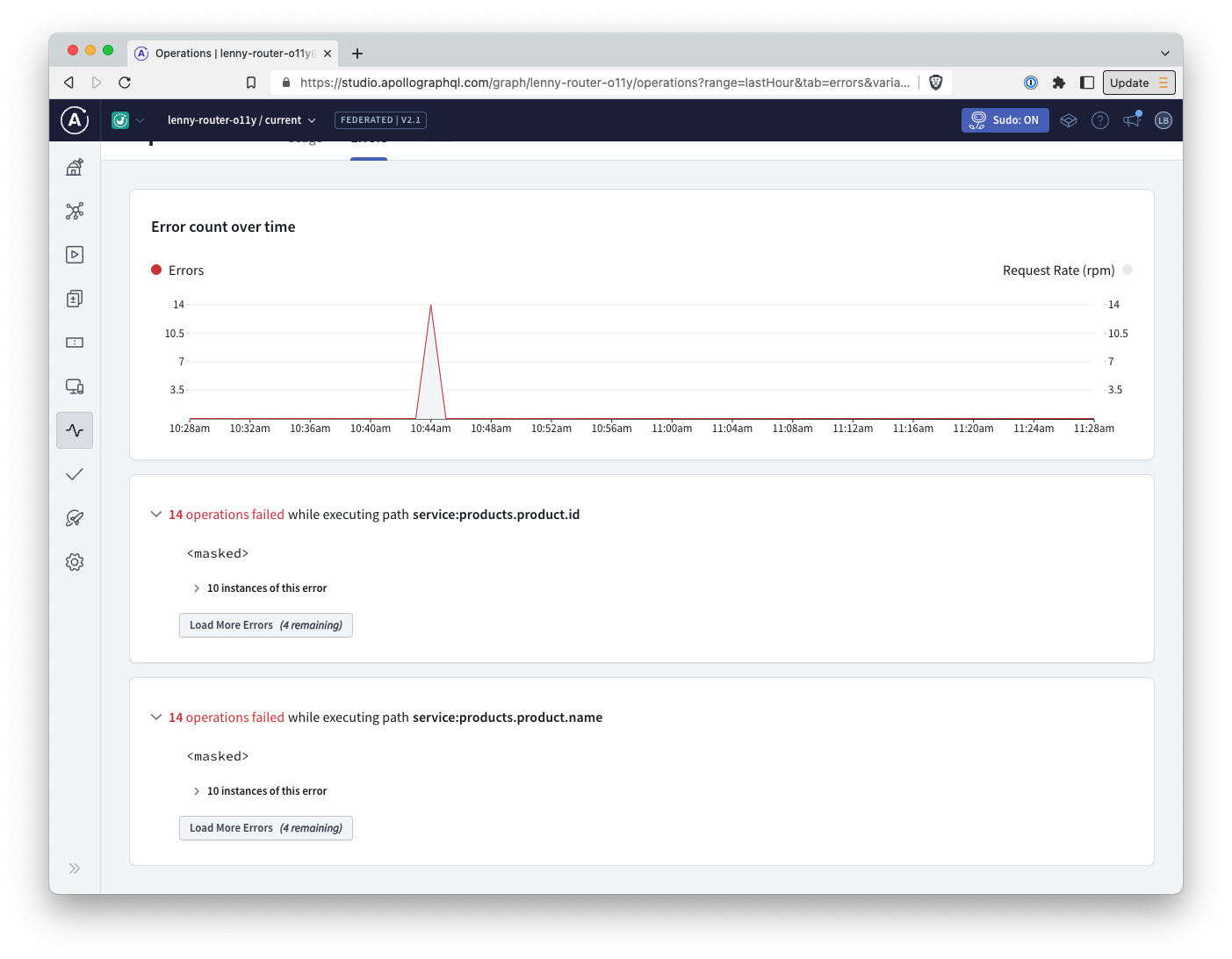Load more errors for products.product.id

[x=266, y=625]
